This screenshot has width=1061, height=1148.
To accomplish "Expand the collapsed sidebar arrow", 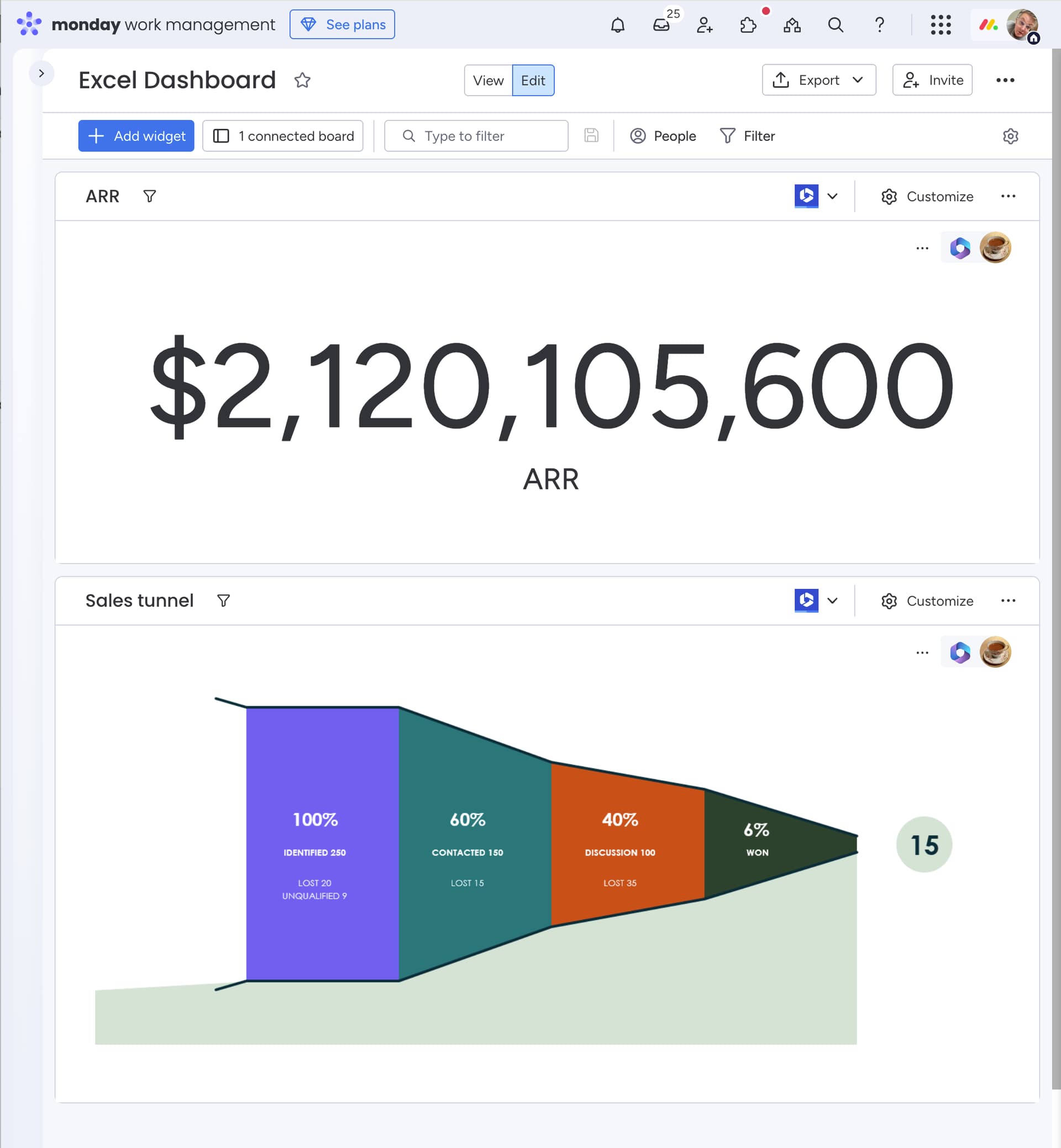I will [41, 73].
